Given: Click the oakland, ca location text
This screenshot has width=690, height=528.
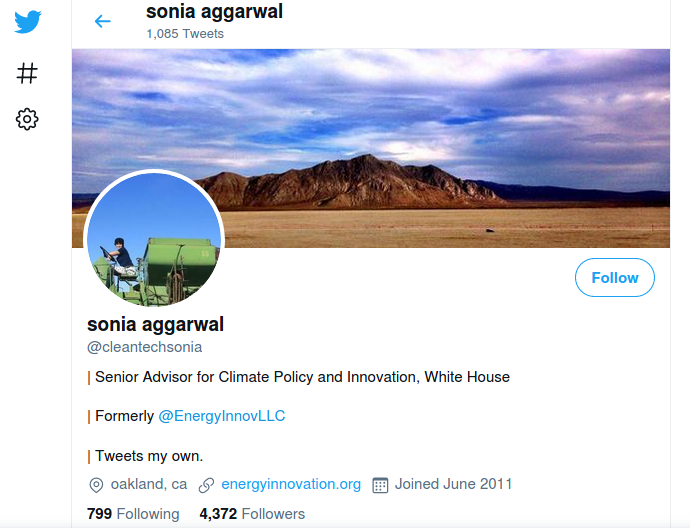Looking at the screenshot, I should coord(149,484).
